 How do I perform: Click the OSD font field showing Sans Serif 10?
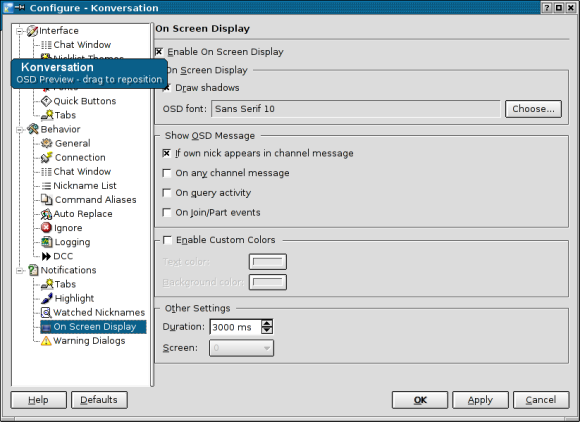point(355,109)
